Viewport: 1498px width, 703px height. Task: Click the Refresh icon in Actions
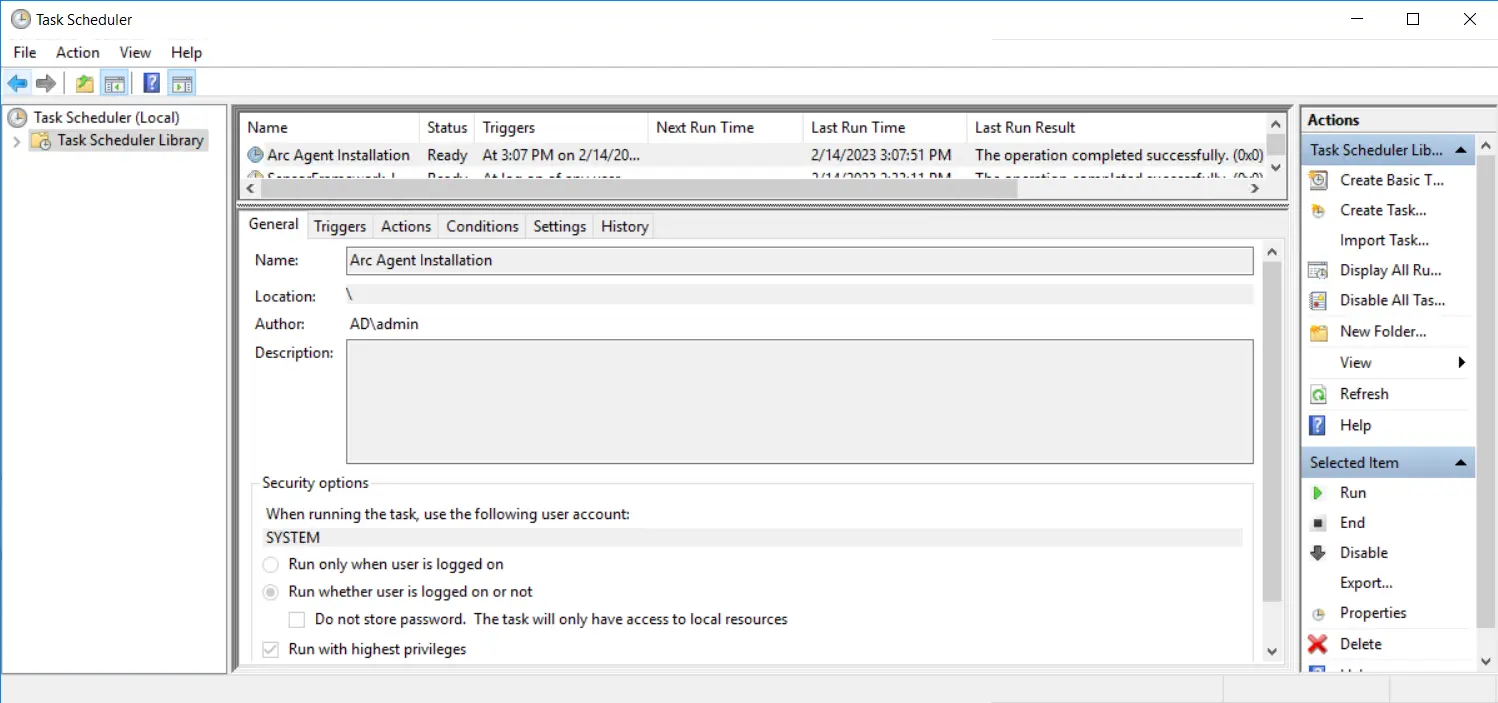[1318, 394]
